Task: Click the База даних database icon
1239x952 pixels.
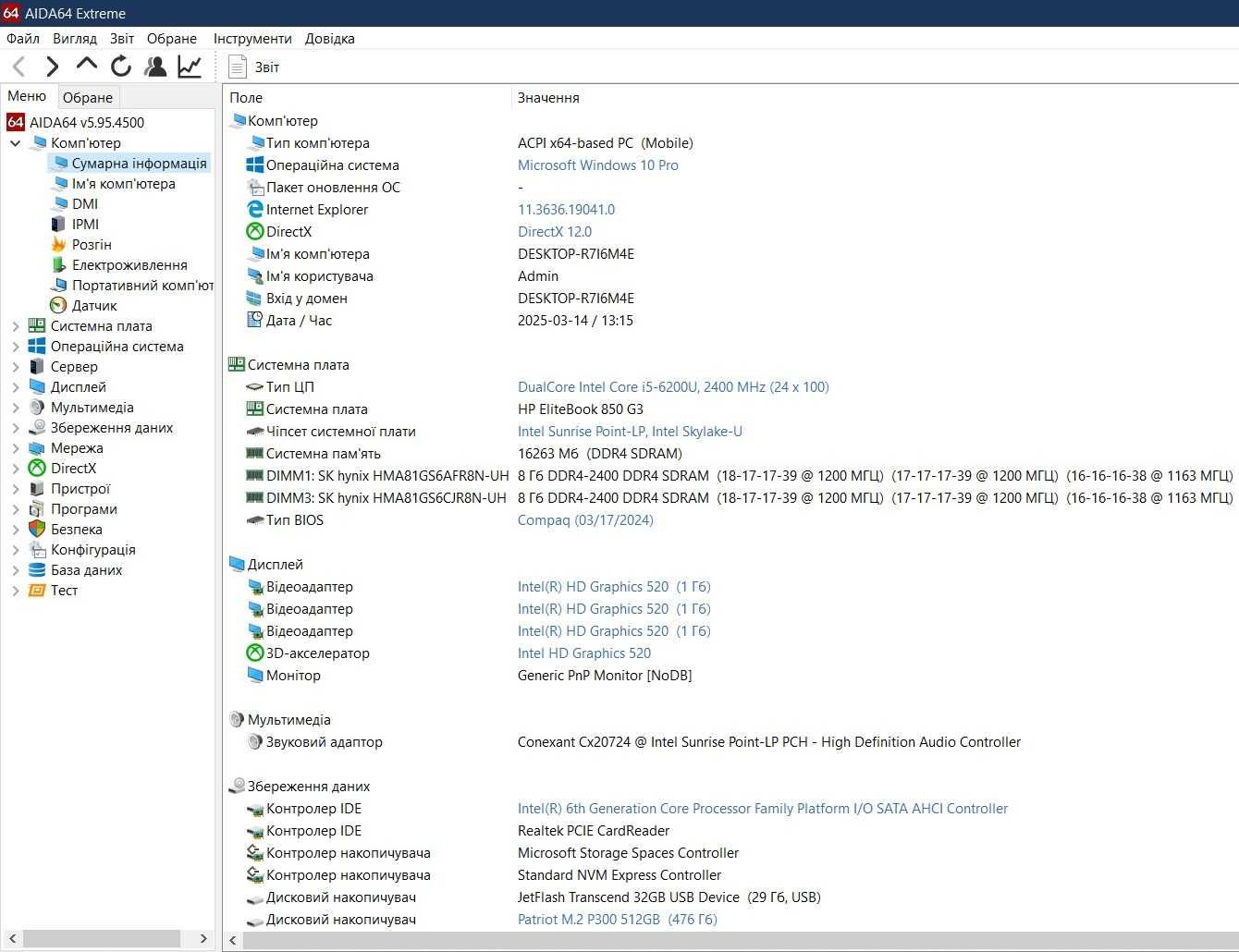Action: pyautogui.click(x=37, y=570)
